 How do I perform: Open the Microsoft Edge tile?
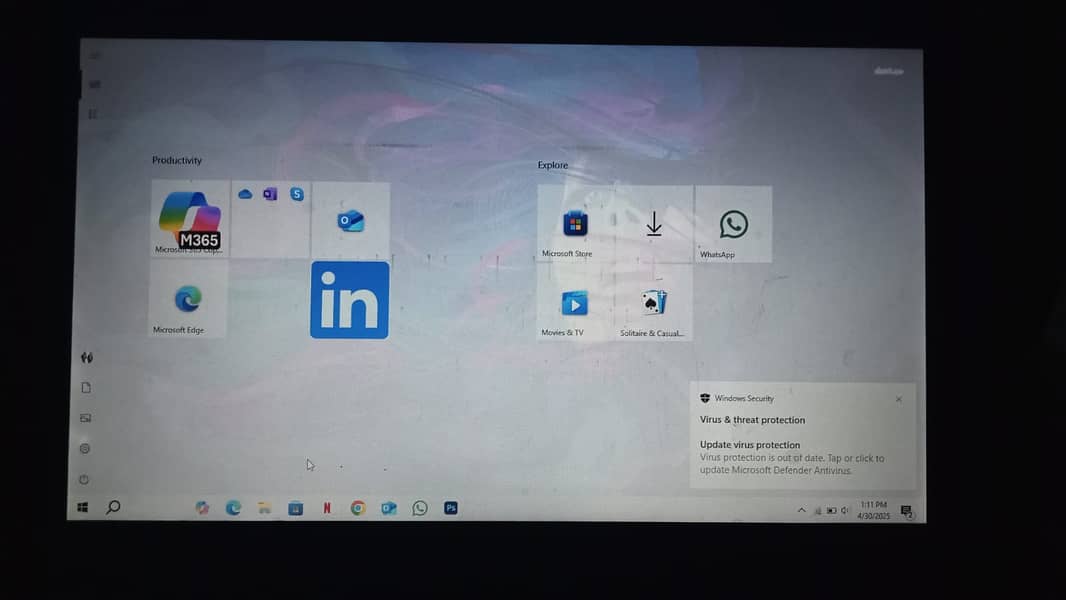tap(188, 299)
